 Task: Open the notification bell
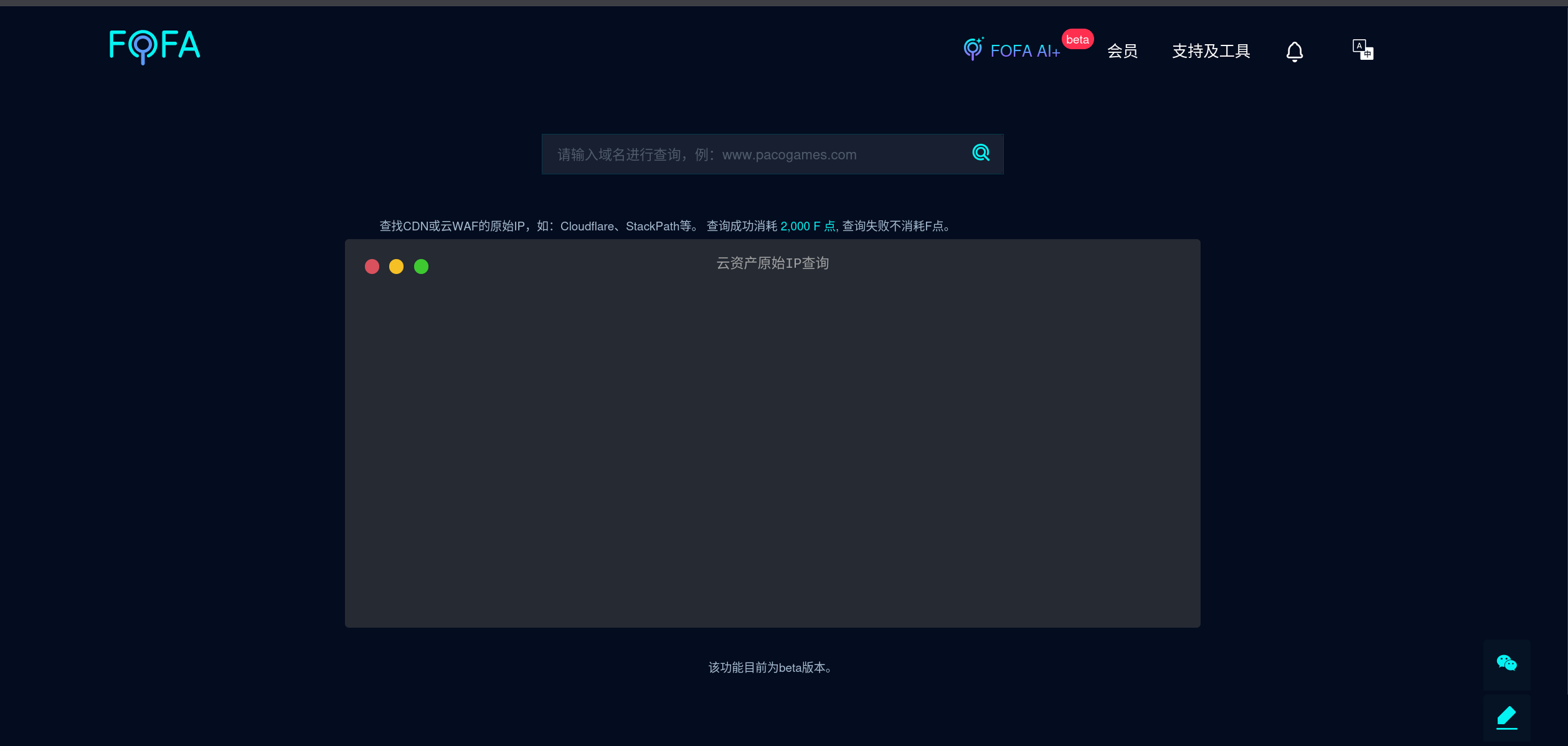click(1294, 51)
